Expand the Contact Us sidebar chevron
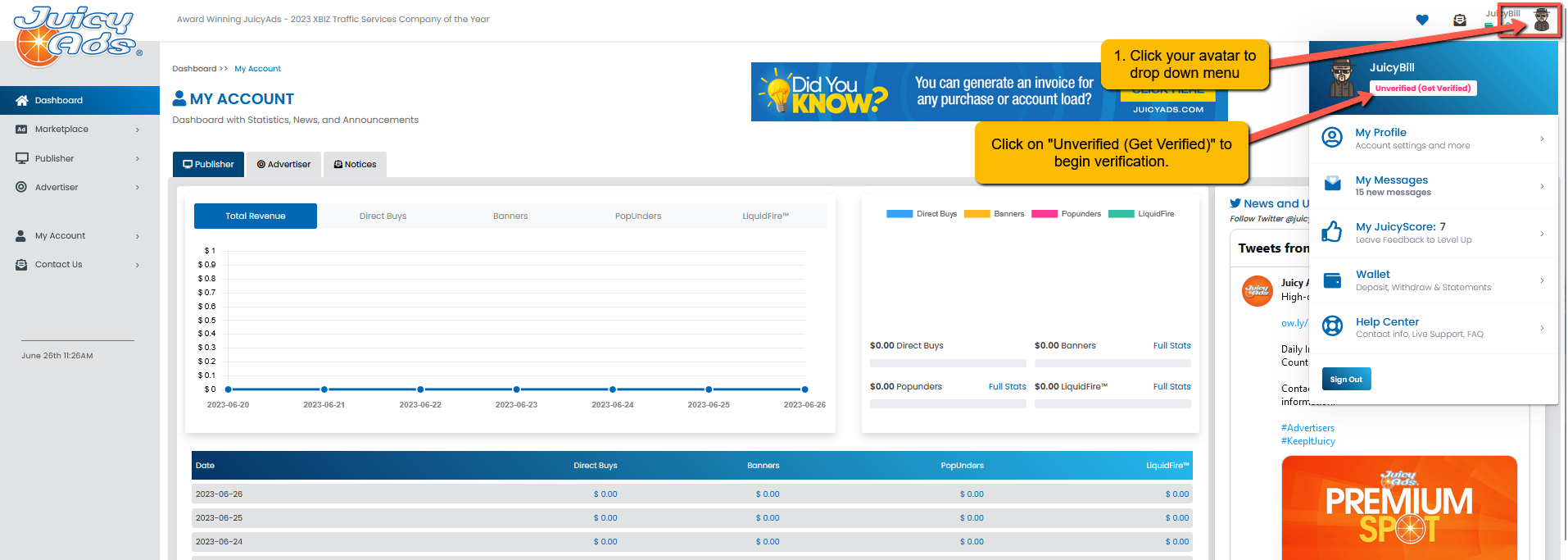 tap(138, 265)
